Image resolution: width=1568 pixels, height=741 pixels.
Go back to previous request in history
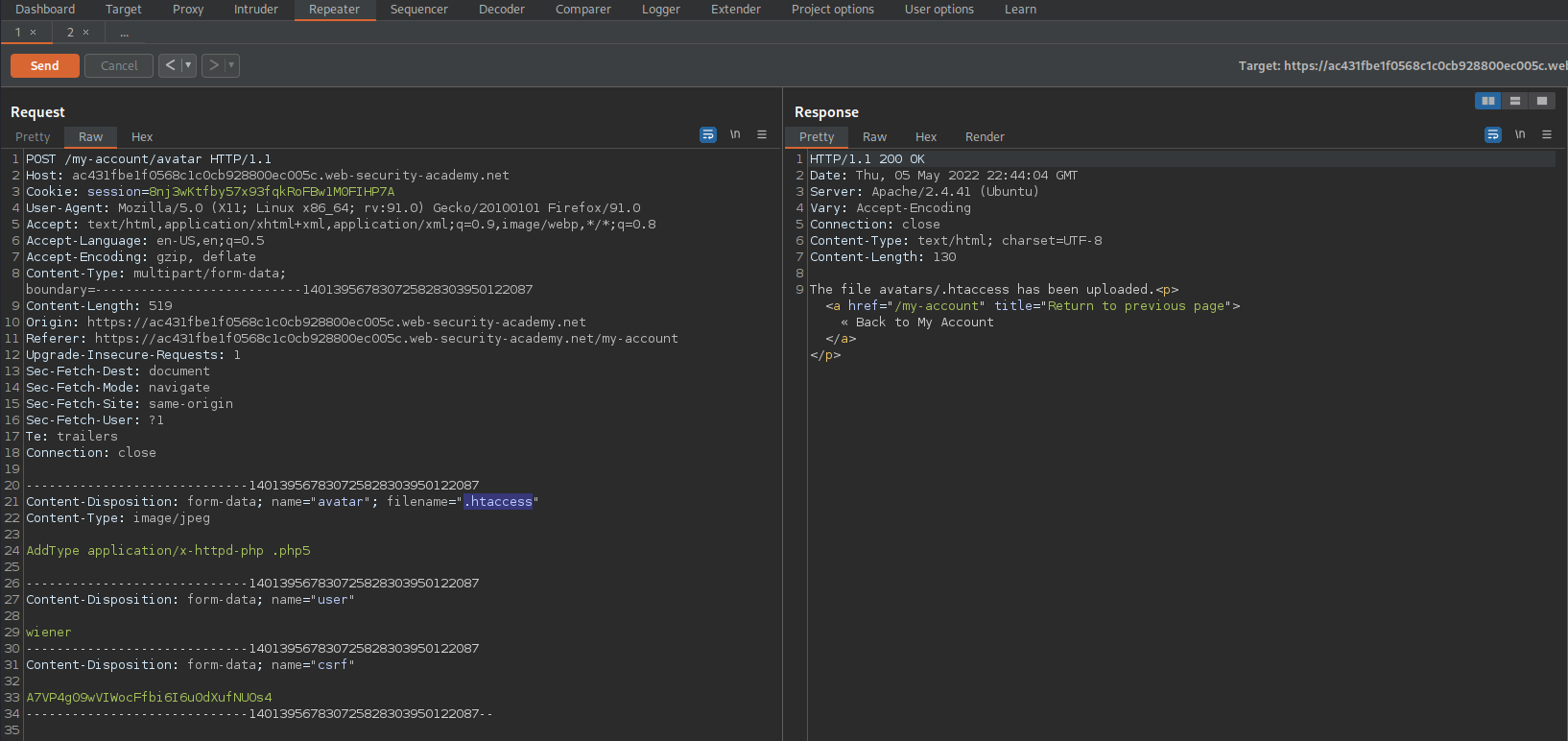tap(170, 65)
